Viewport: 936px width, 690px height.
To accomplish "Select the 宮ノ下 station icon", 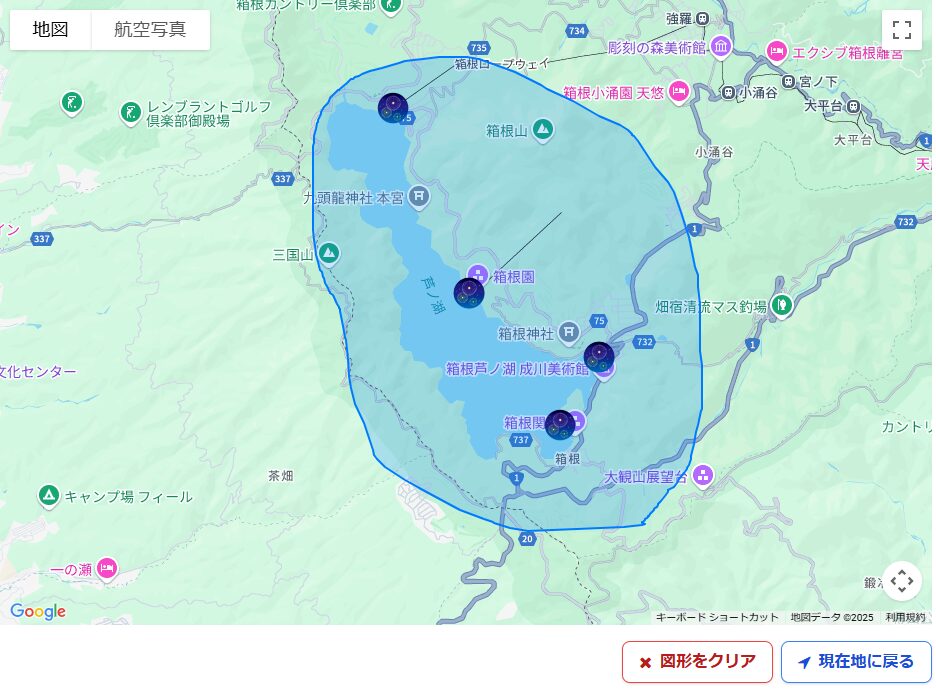I will pos(789,81).
